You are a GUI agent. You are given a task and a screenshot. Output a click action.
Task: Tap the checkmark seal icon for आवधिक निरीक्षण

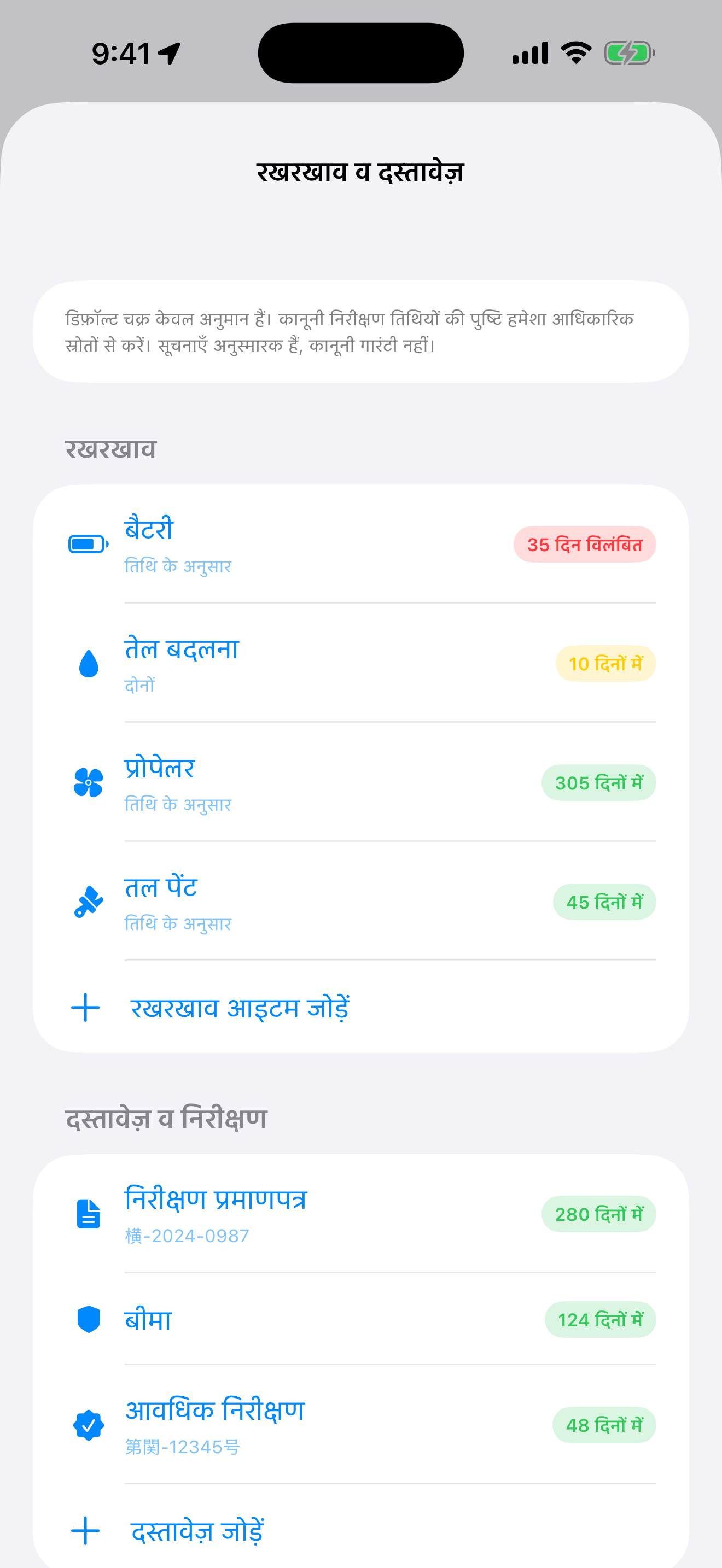click(x=89, y=1425)
